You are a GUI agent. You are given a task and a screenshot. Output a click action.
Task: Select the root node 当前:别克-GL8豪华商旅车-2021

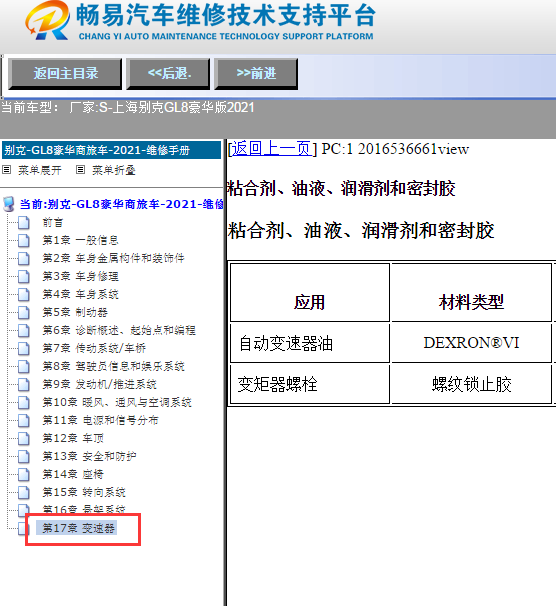coord(122,204)
